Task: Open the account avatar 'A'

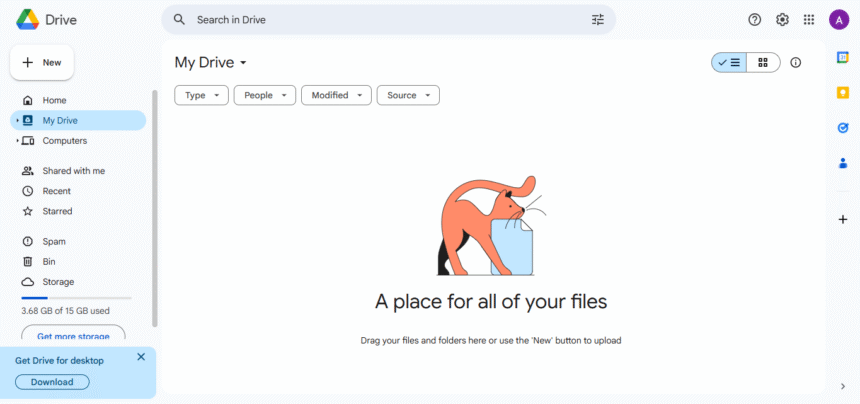Action: [839, 20]
